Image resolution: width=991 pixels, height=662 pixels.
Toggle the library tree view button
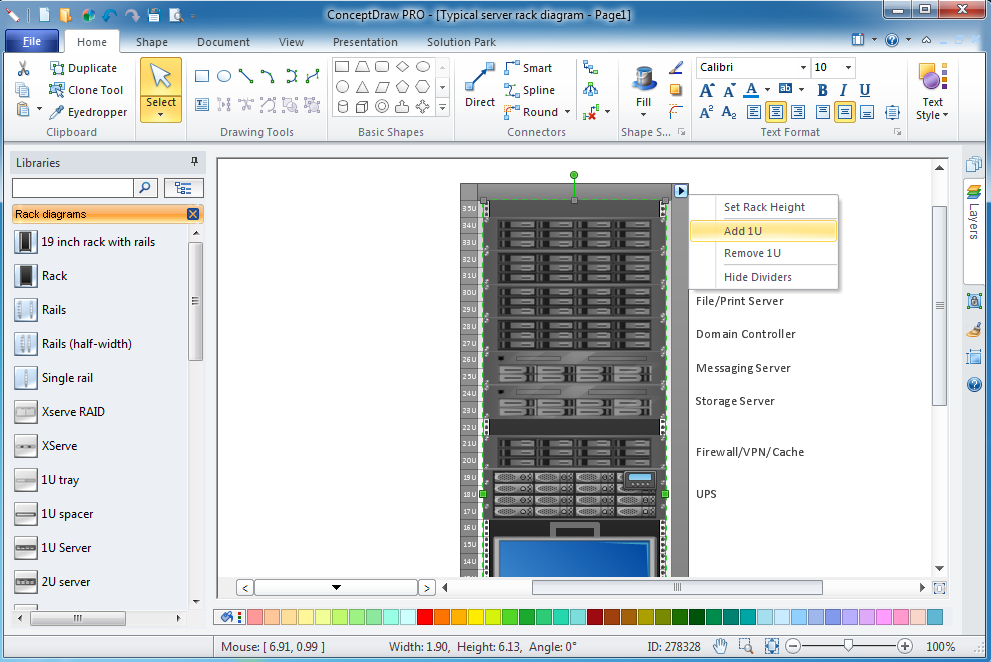[x=183, y=188]
